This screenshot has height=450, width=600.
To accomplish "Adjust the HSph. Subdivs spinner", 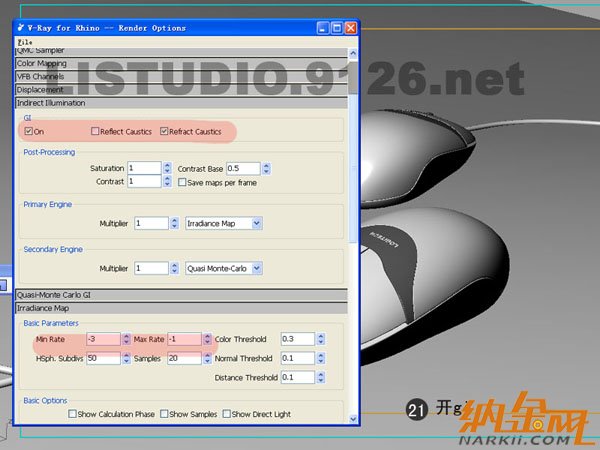I will pyautogui.click(x=126, y=358).
